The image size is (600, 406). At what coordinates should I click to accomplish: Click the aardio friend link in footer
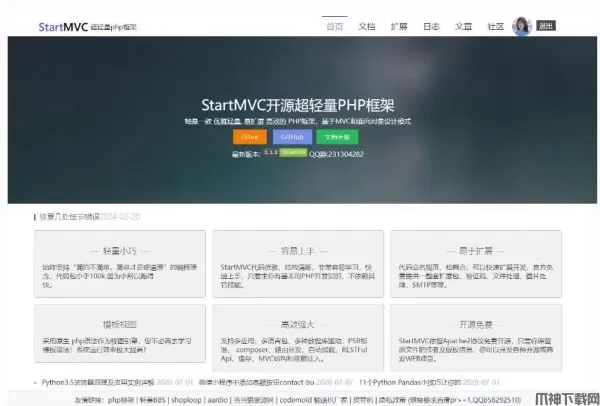[x=218, y=400]
